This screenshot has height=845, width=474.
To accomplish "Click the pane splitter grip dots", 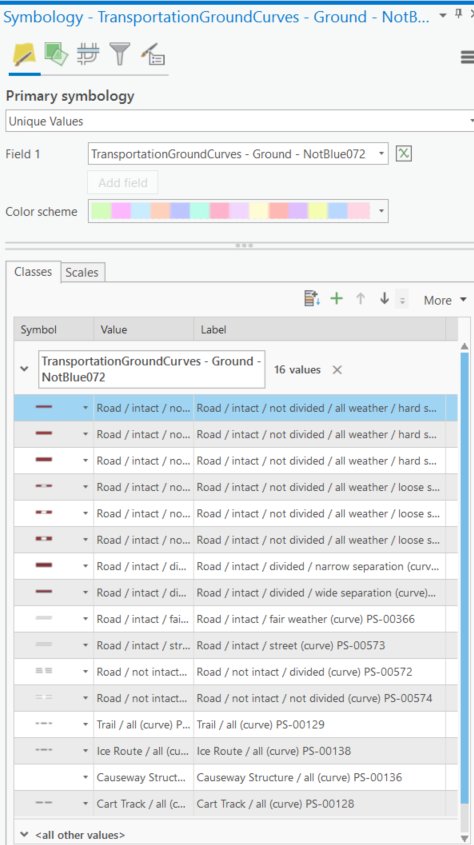I will click(x=244, y=246).
